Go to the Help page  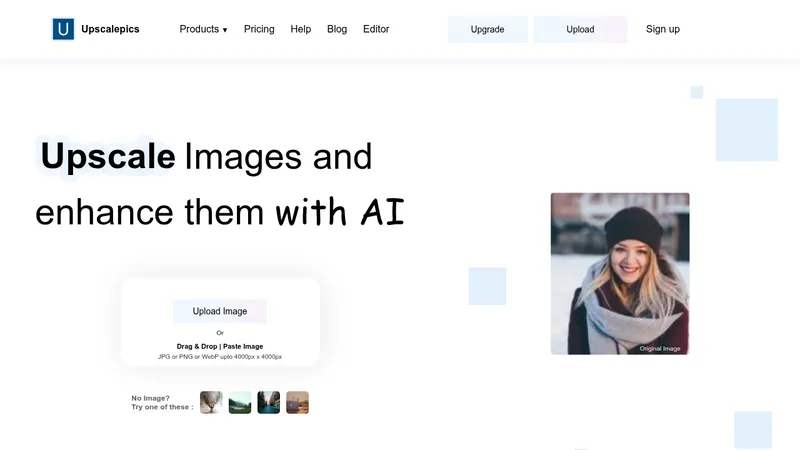pyautogui.click(x=301, y=29)
